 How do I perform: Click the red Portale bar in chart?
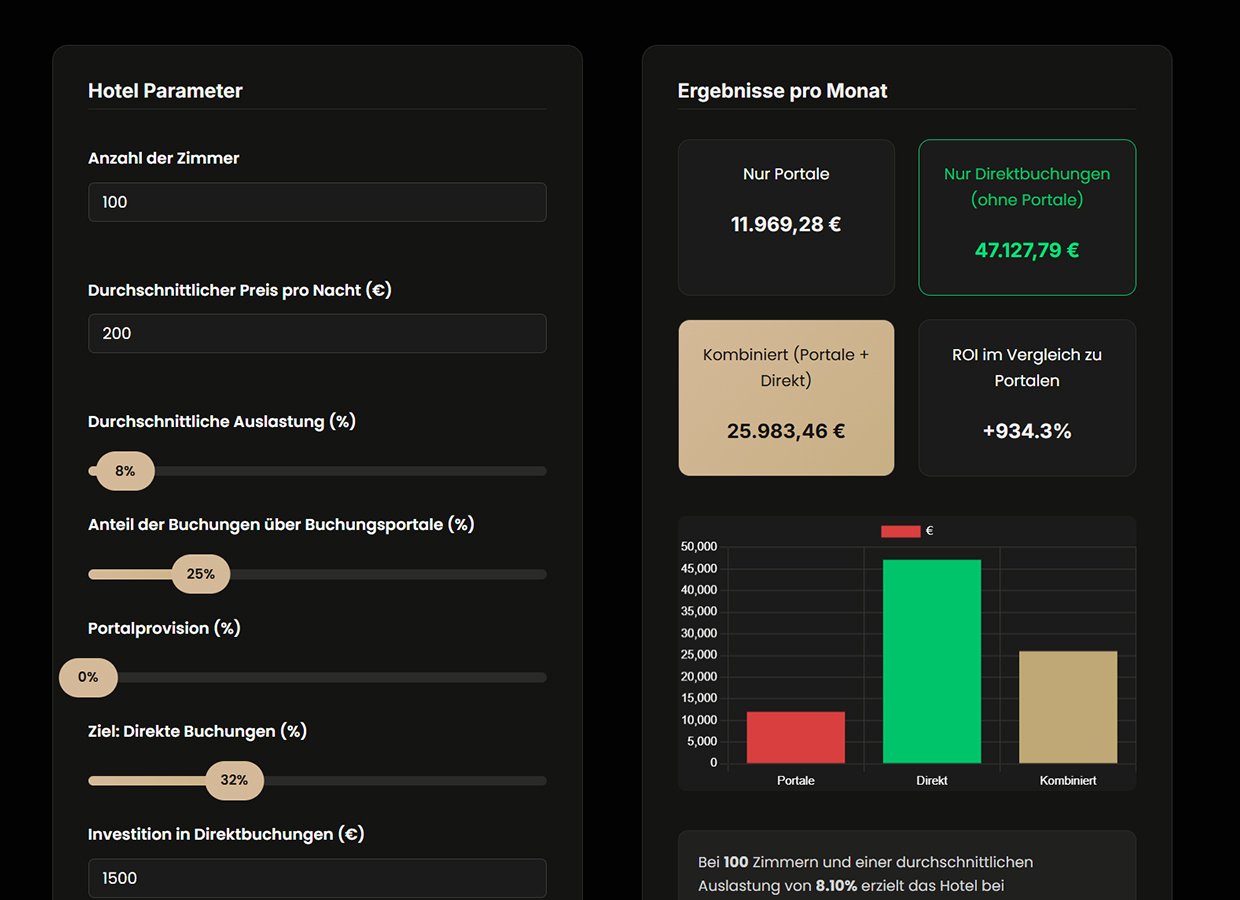[x=795, y=737]
